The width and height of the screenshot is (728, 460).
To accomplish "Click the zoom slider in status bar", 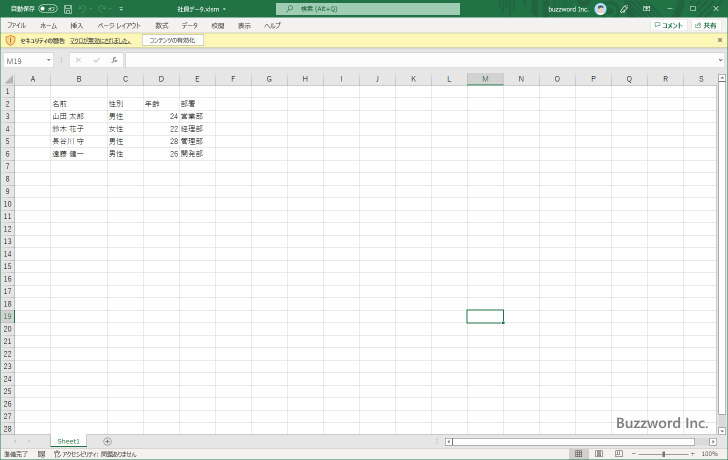I will (664, 454).
